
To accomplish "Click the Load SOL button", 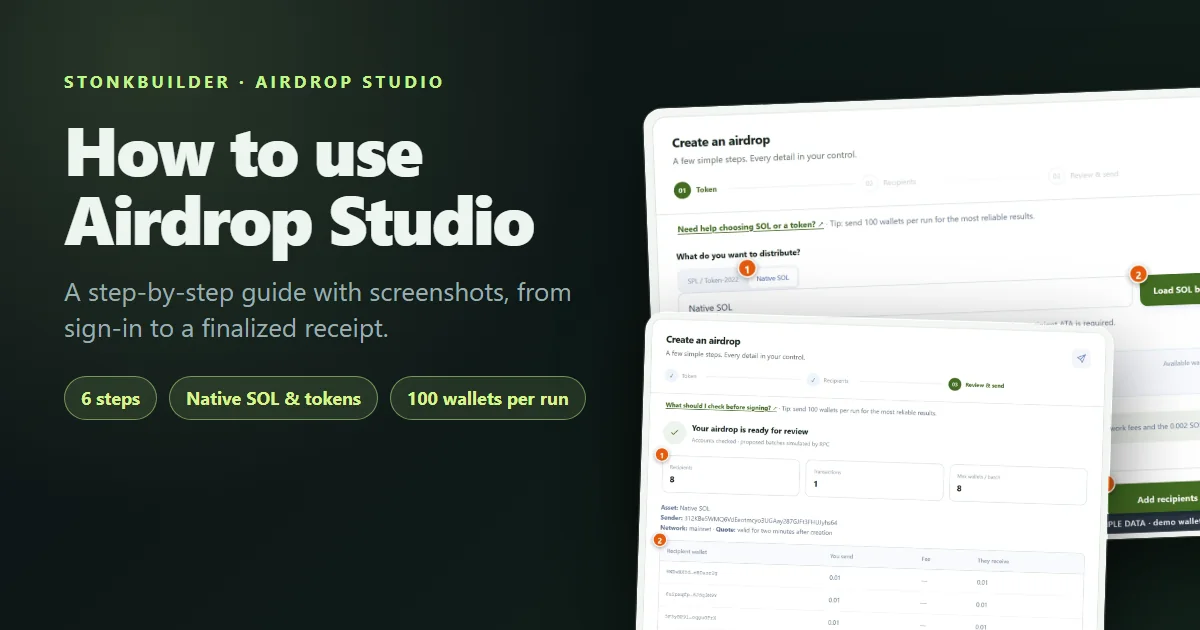I will point(1170,291).
